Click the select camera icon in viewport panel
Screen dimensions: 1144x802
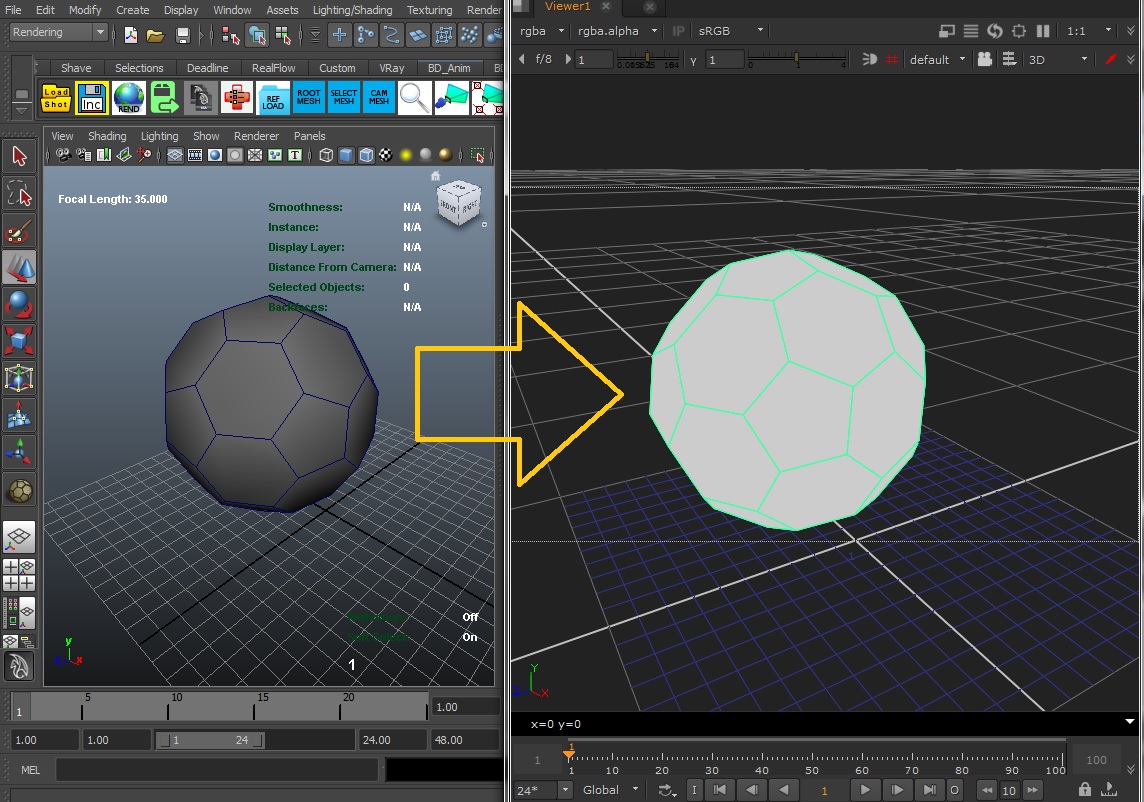coord(63,155)
